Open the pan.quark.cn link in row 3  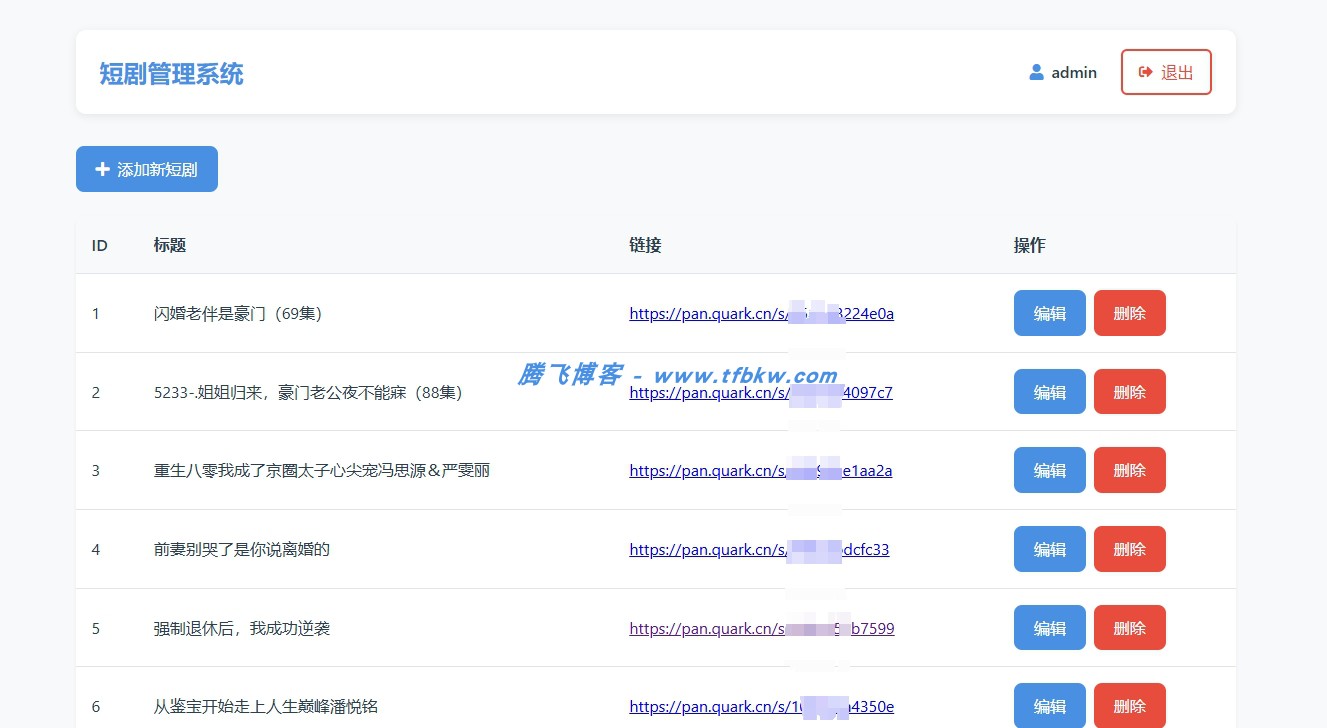[x=761, y=470]
